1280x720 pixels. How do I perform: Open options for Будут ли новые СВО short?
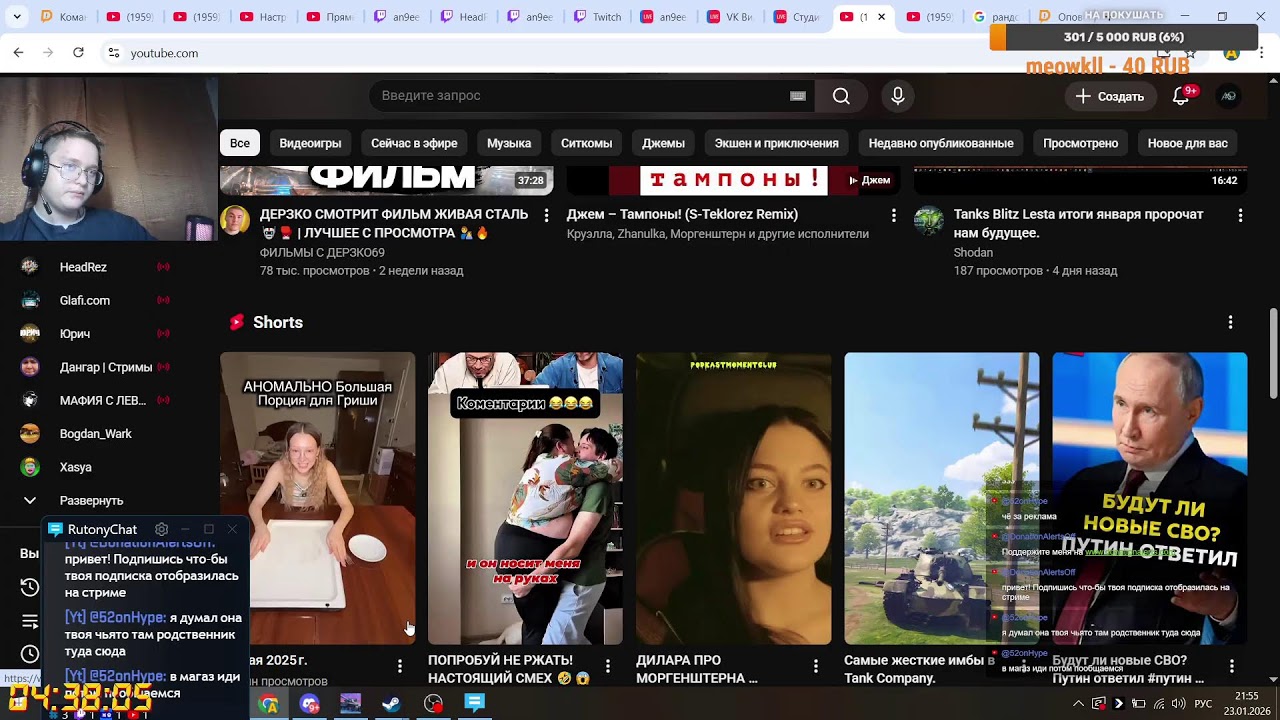click(x=1231, y=666)
